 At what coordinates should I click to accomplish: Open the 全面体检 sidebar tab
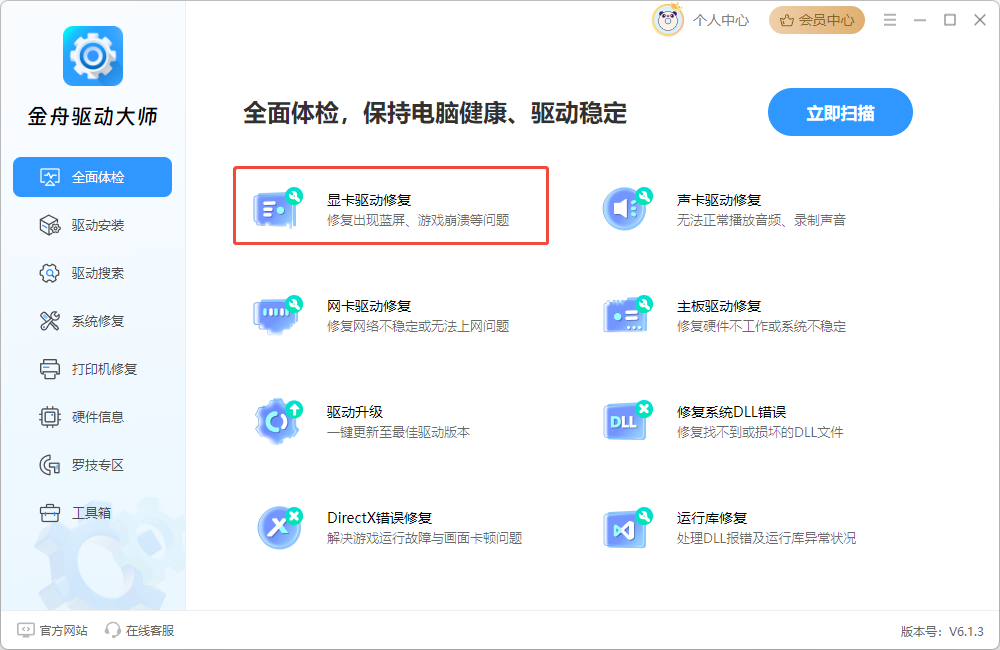click(92, 177)
